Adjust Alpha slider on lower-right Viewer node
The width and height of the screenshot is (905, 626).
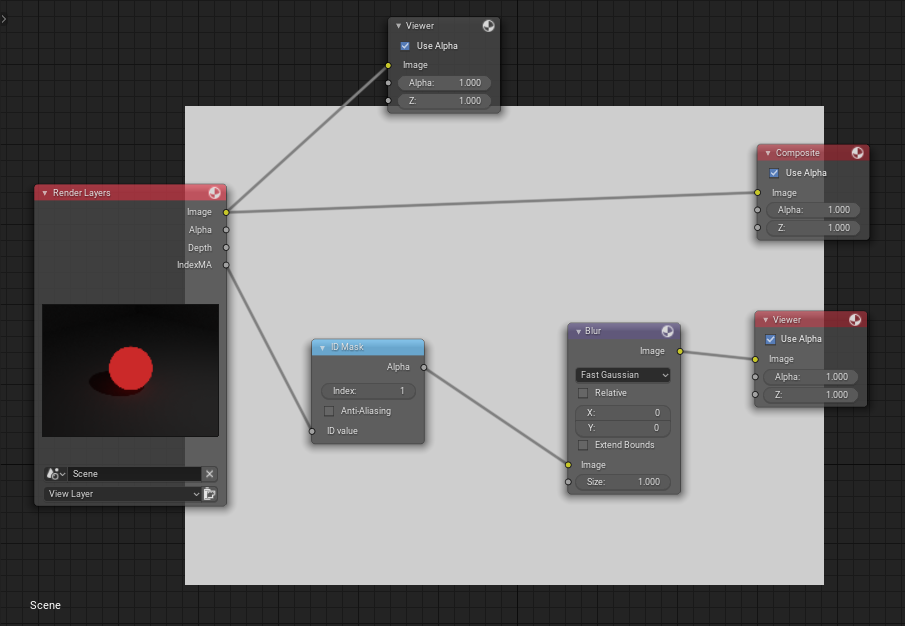810,377
